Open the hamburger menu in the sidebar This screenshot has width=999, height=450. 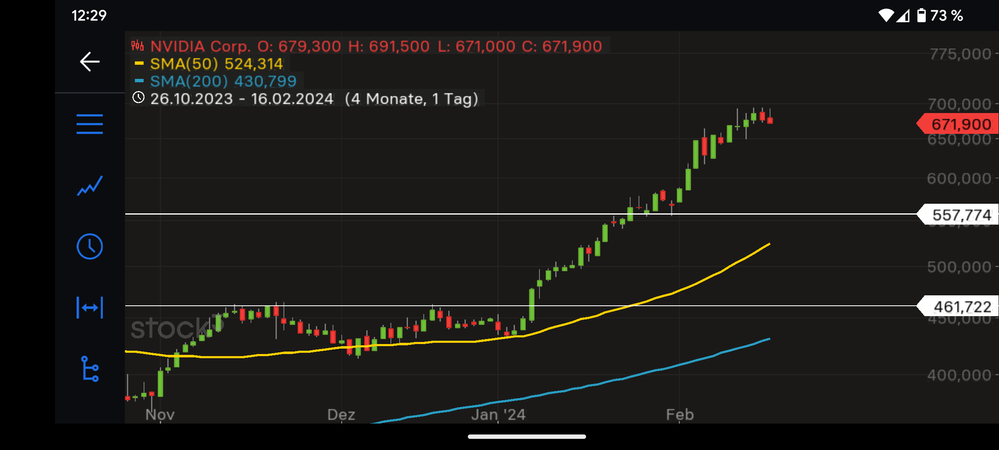pyautogui.click(x=90, y=124)
